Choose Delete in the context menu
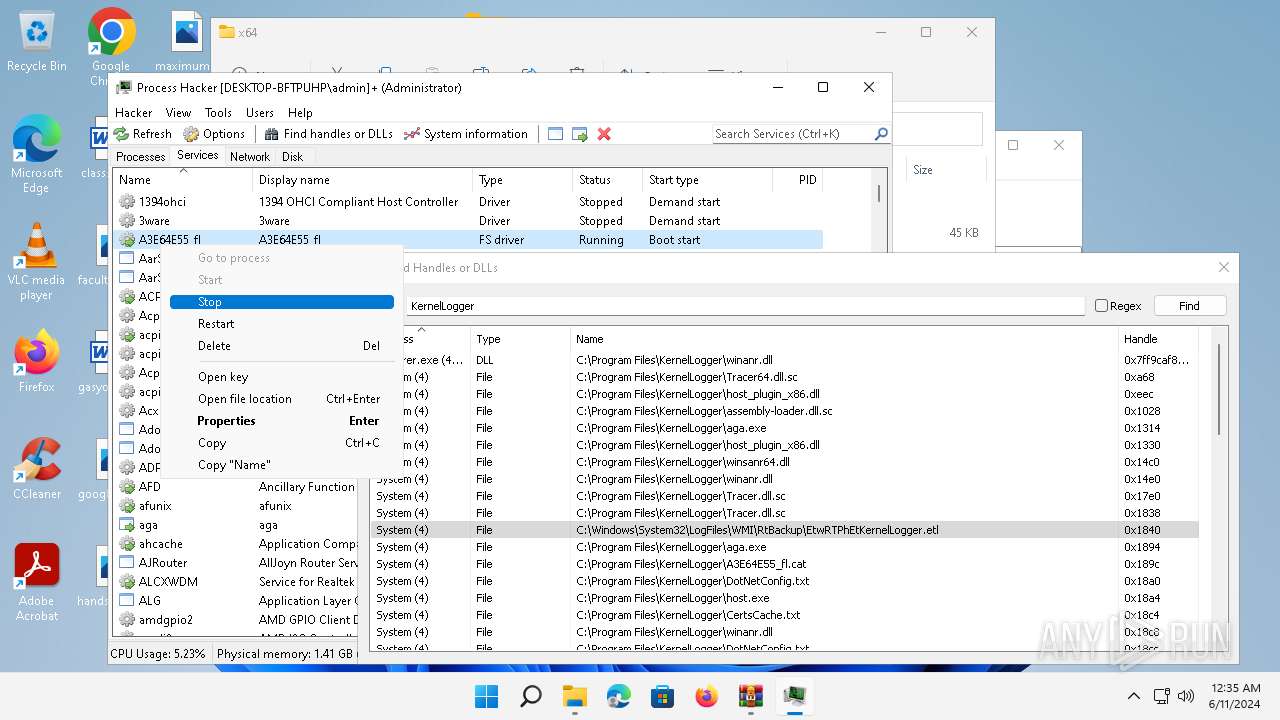1280x720 pixels. tap(282, 346)
